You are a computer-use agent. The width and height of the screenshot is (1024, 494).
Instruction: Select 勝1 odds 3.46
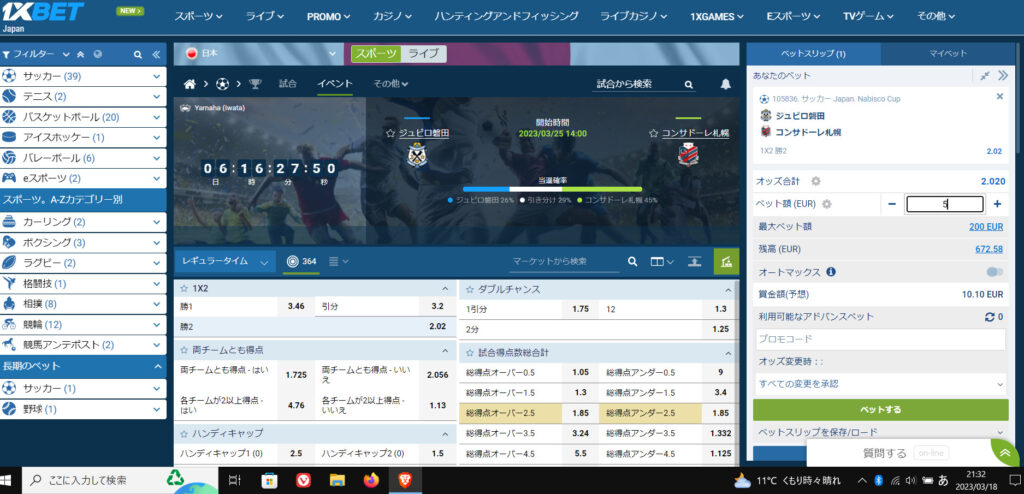(x=296, y=306)
